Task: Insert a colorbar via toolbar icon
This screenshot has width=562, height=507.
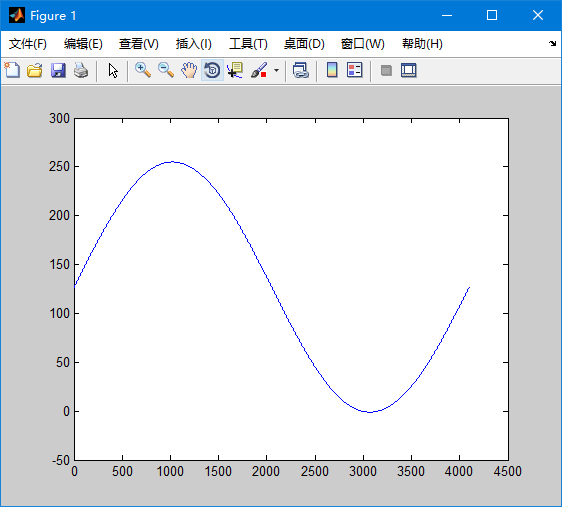Action: click(x=332, y=70)
